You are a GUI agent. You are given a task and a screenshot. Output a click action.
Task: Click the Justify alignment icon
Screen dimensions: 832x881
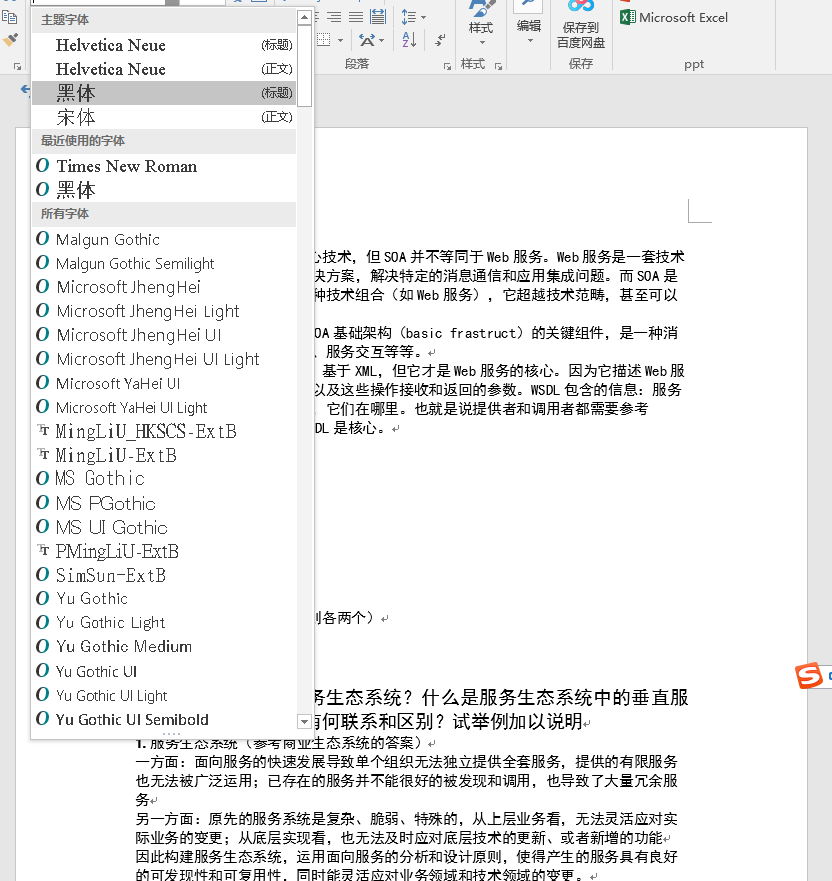tap(355, 16)
